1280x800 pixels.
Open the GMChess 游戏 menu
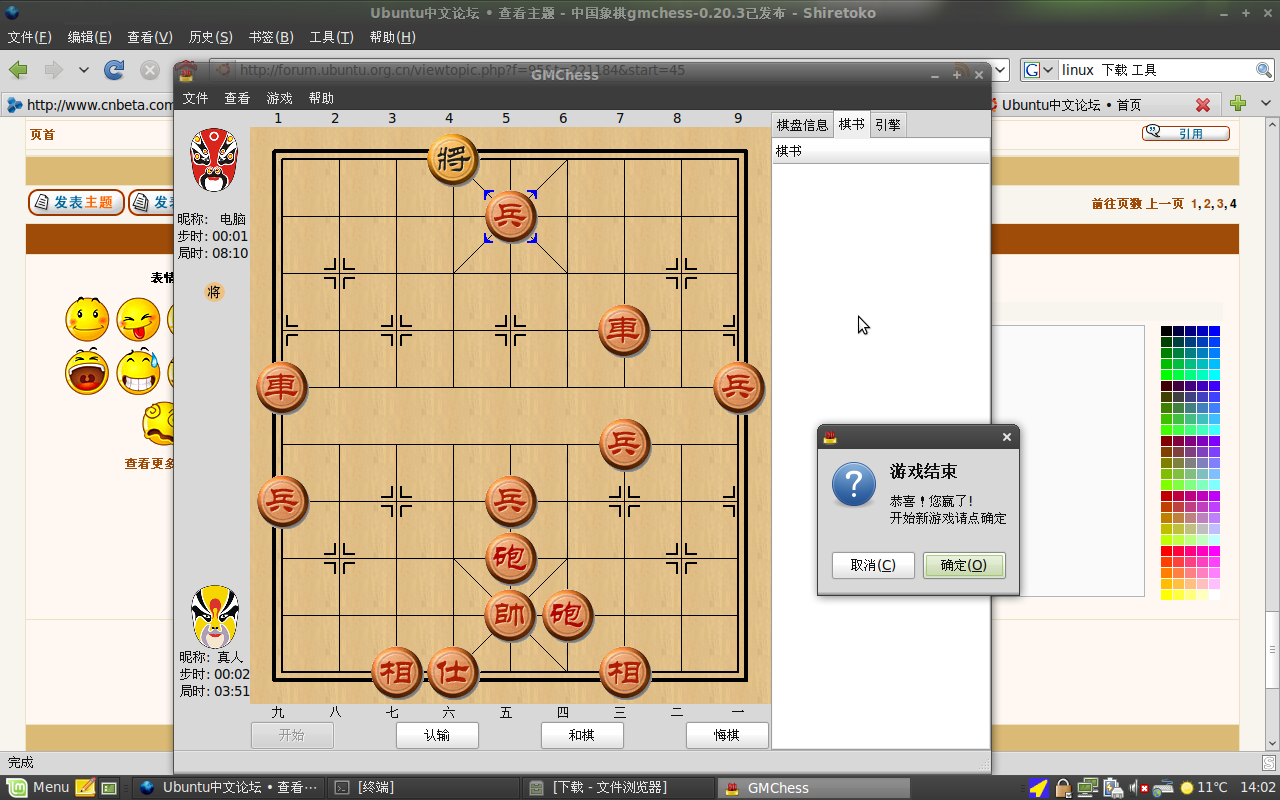tap(279, 98)
